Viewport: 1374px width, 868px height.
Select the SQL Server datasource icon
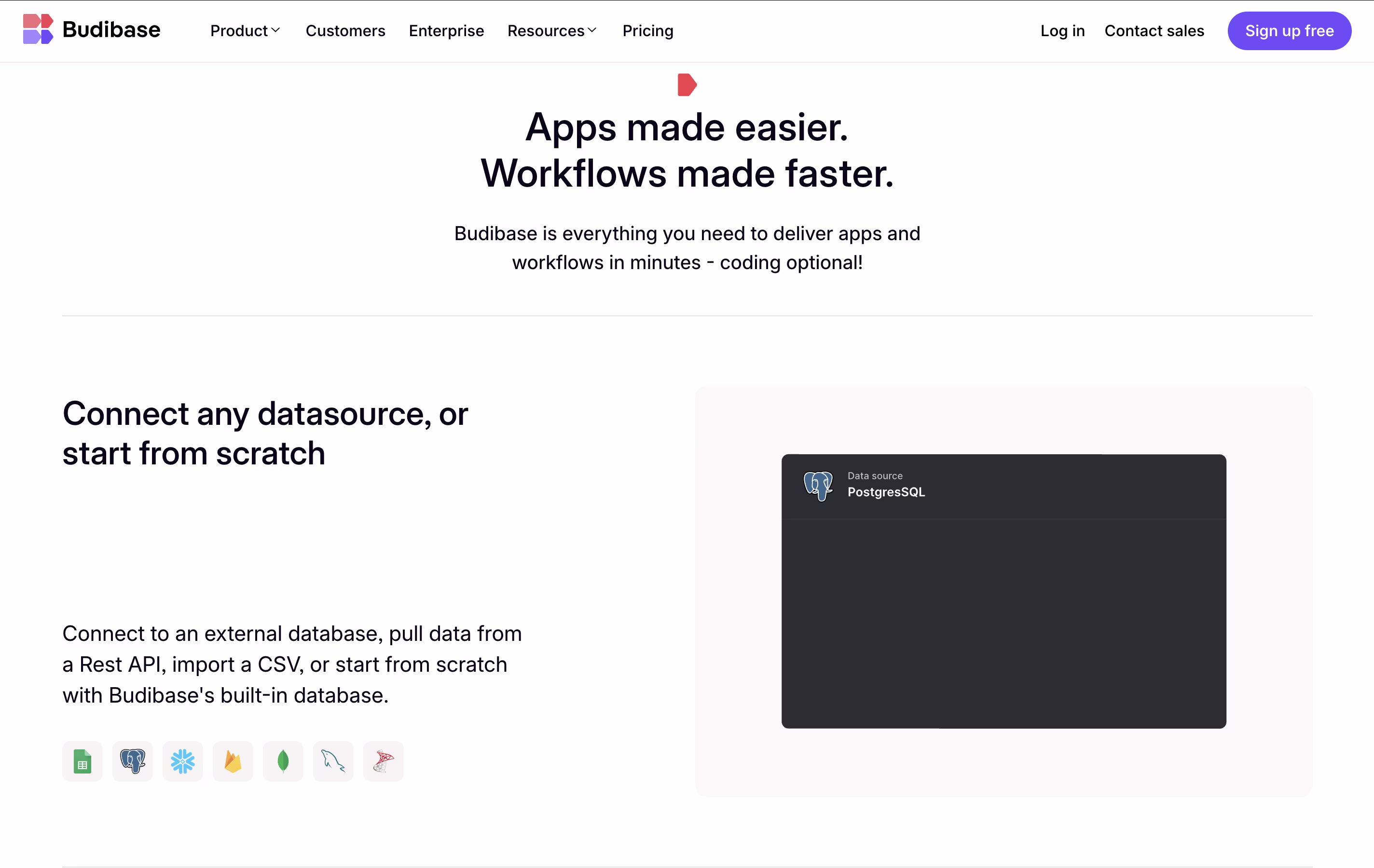[x=384, y=761]
